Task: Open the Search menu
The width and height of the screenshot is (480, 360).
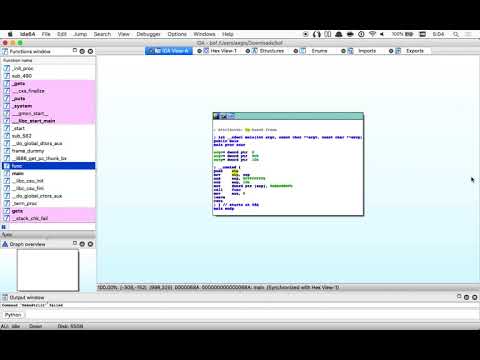Action: coord(102,34)
